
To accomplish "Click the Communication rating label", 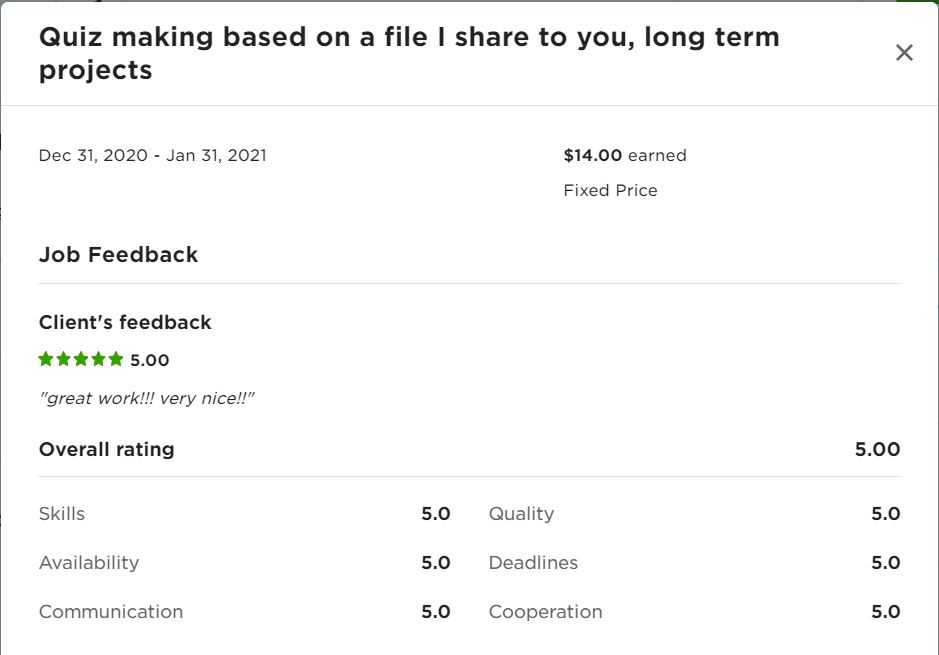I will pos(111,612).
